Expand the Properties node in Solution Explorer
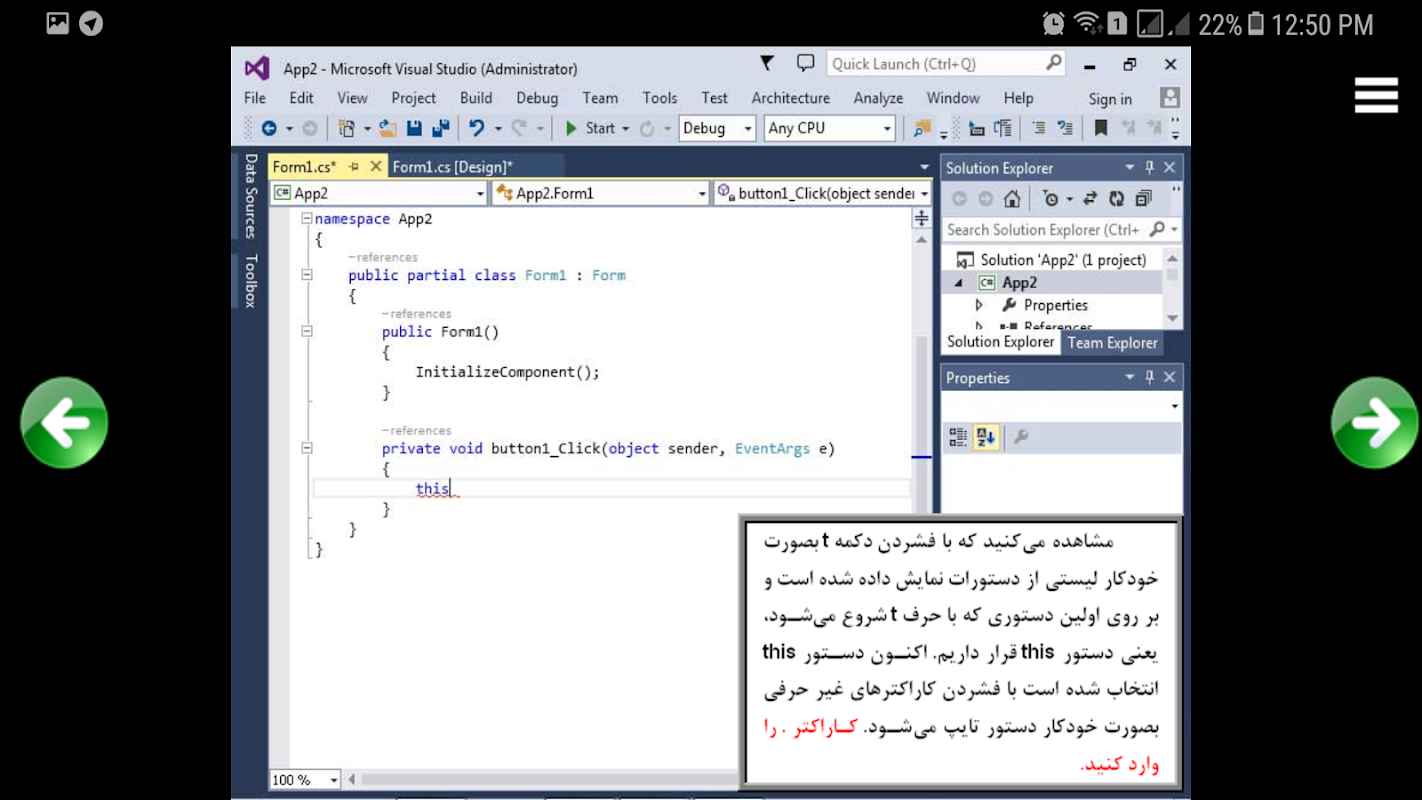Image resolution: width=1422 pixels, height=800 pixels. tap(979, 305)
